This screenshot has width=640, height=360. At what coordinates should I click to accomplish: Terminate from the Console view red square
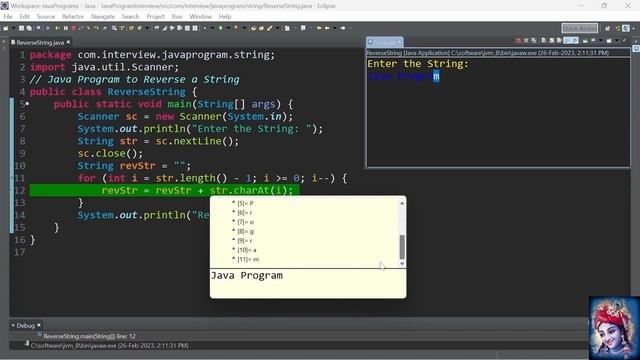518,40
